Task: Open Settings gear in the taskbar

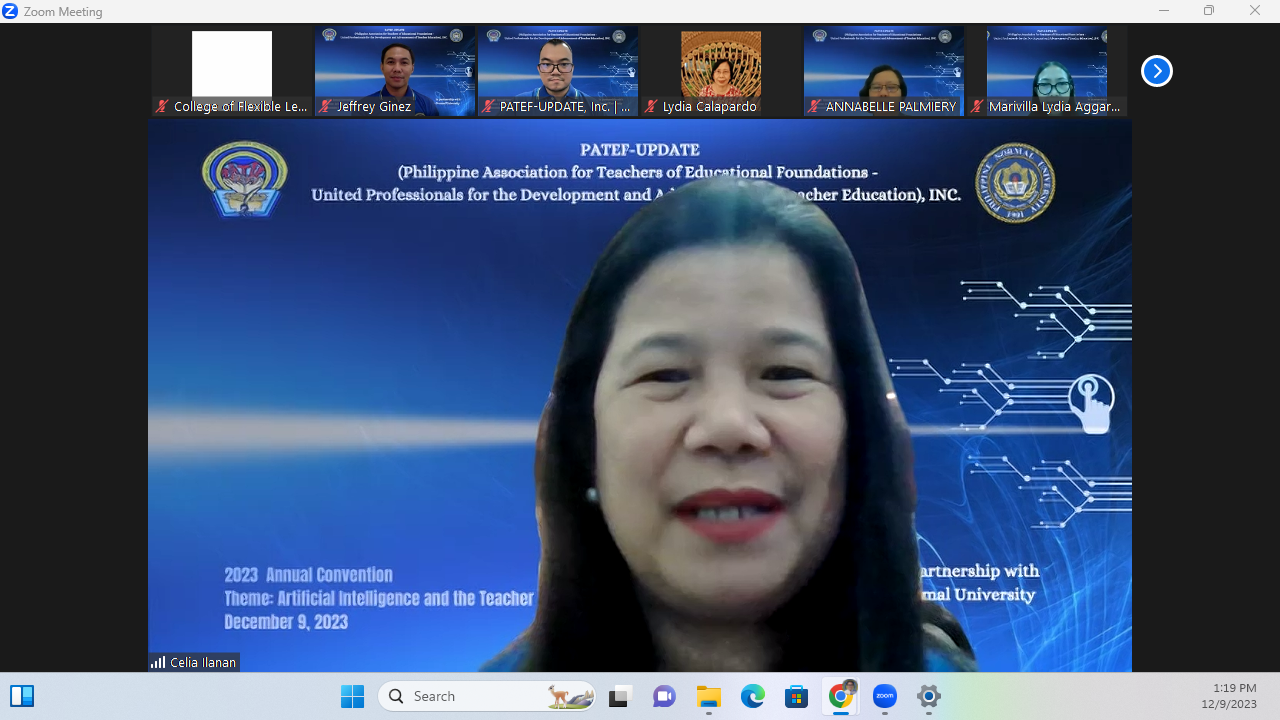Action: click(928, 696)
